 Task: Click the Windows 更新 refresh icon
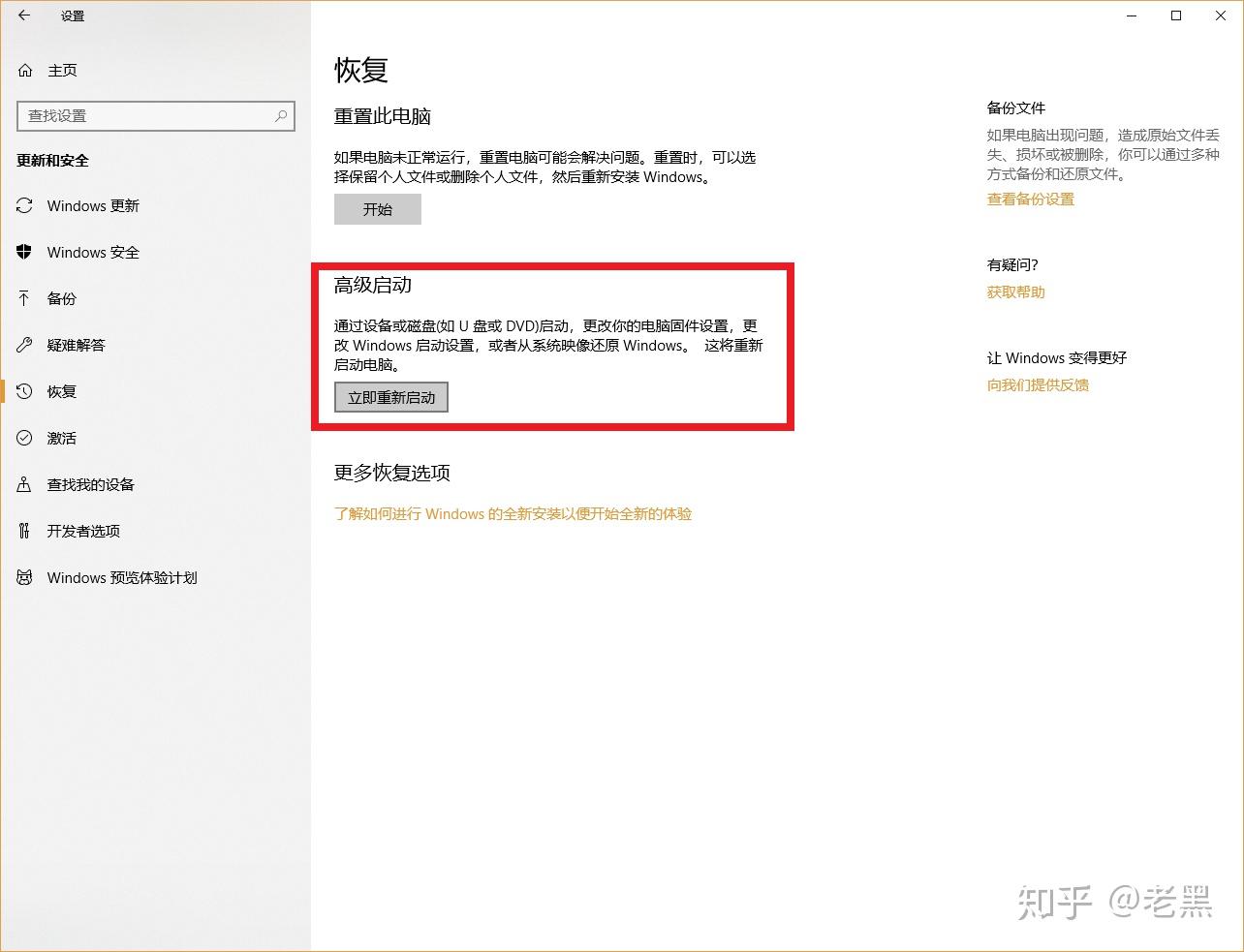pyautogui.click(x=24, y=205)
